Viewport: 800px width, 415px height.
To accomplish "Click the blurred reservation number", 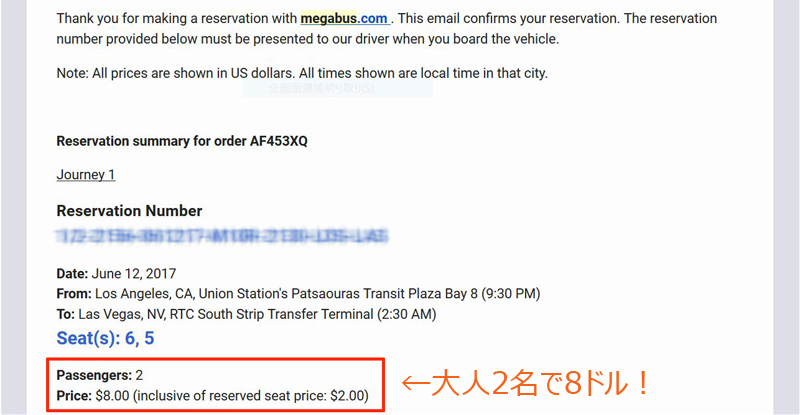I will point(222,236).
